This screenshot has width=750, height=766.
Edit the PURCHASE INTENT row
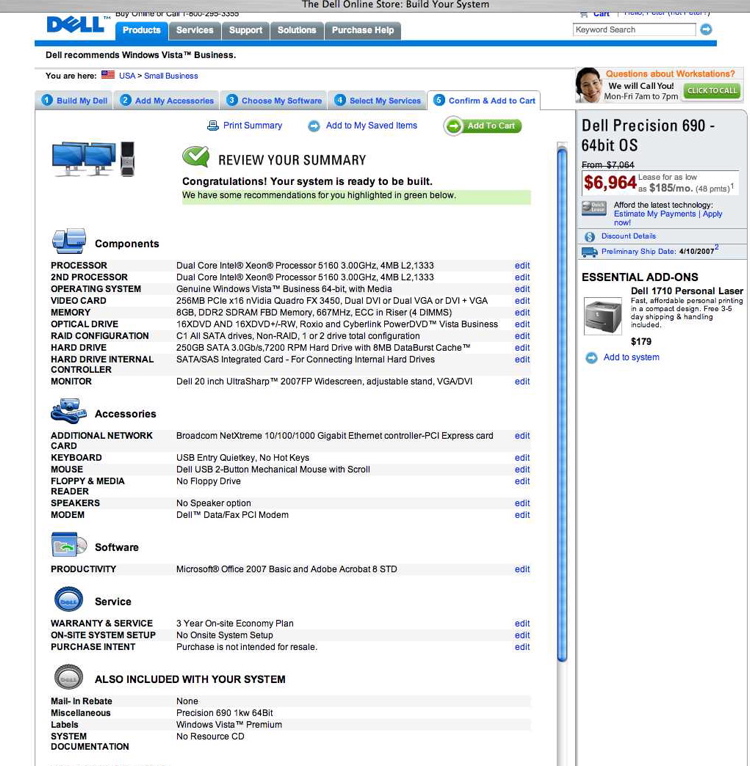522,647
